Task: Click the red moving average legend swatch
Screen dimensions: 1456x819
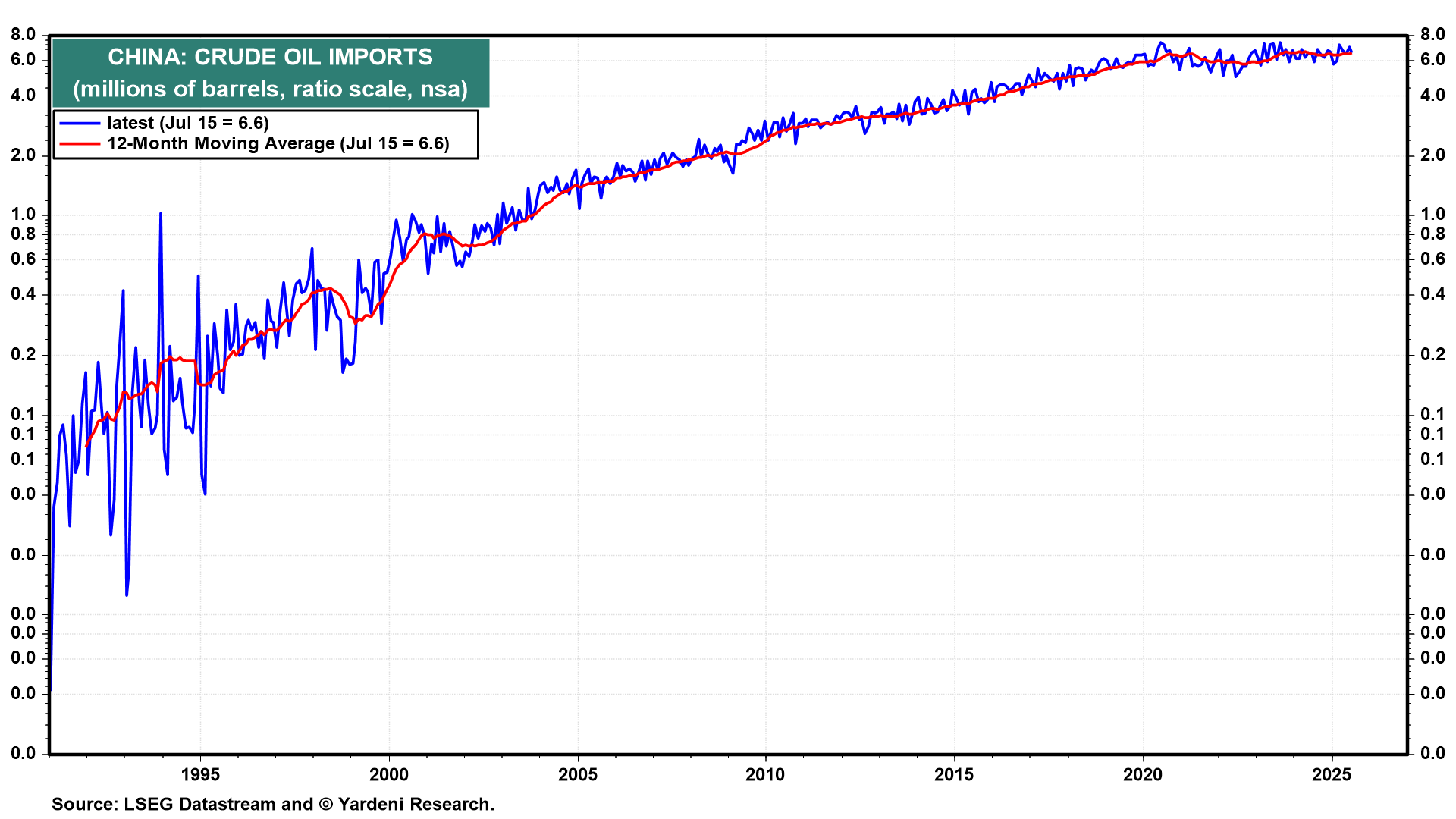Action: point(80,143)
